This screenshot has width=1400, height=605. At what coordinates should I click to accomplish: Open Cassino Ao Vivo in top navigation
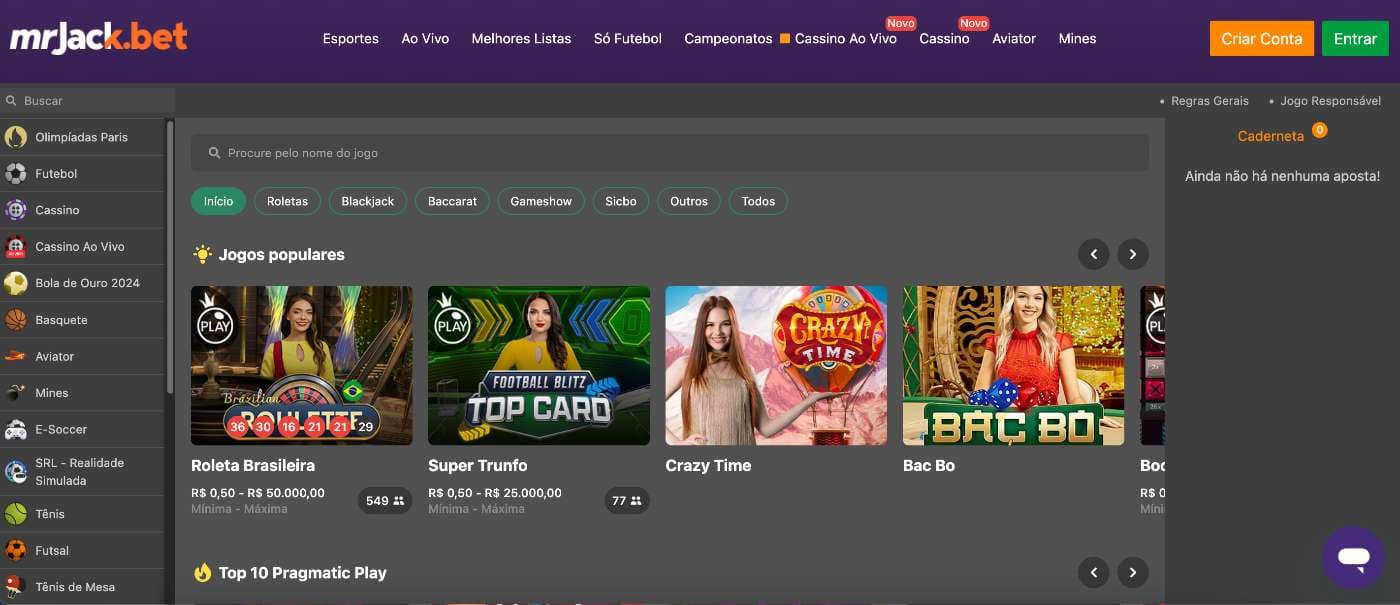[x=845, y=39]
